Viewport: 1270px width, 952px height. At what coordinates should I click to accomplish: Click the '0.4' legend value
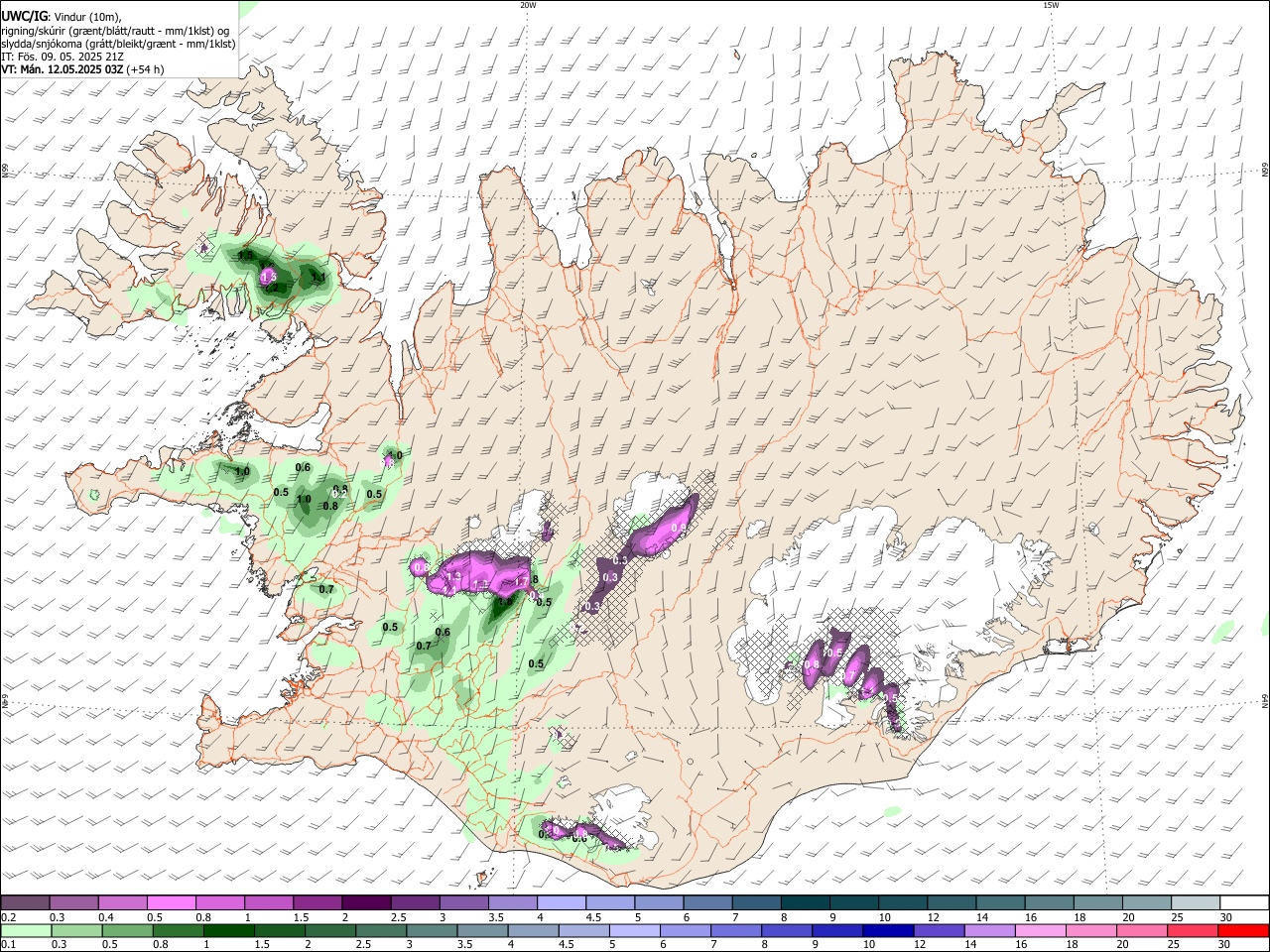click(x=105, y=917)
